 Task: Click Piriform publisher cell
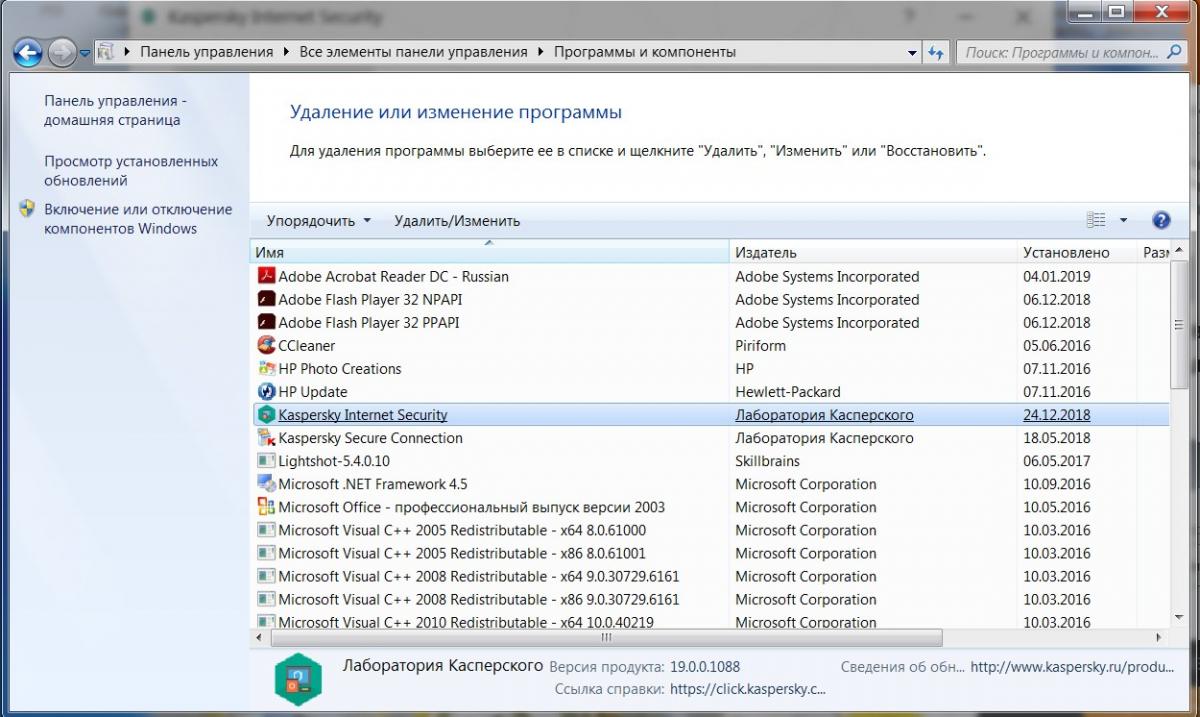pyautogui.click(x=760, y=345)
